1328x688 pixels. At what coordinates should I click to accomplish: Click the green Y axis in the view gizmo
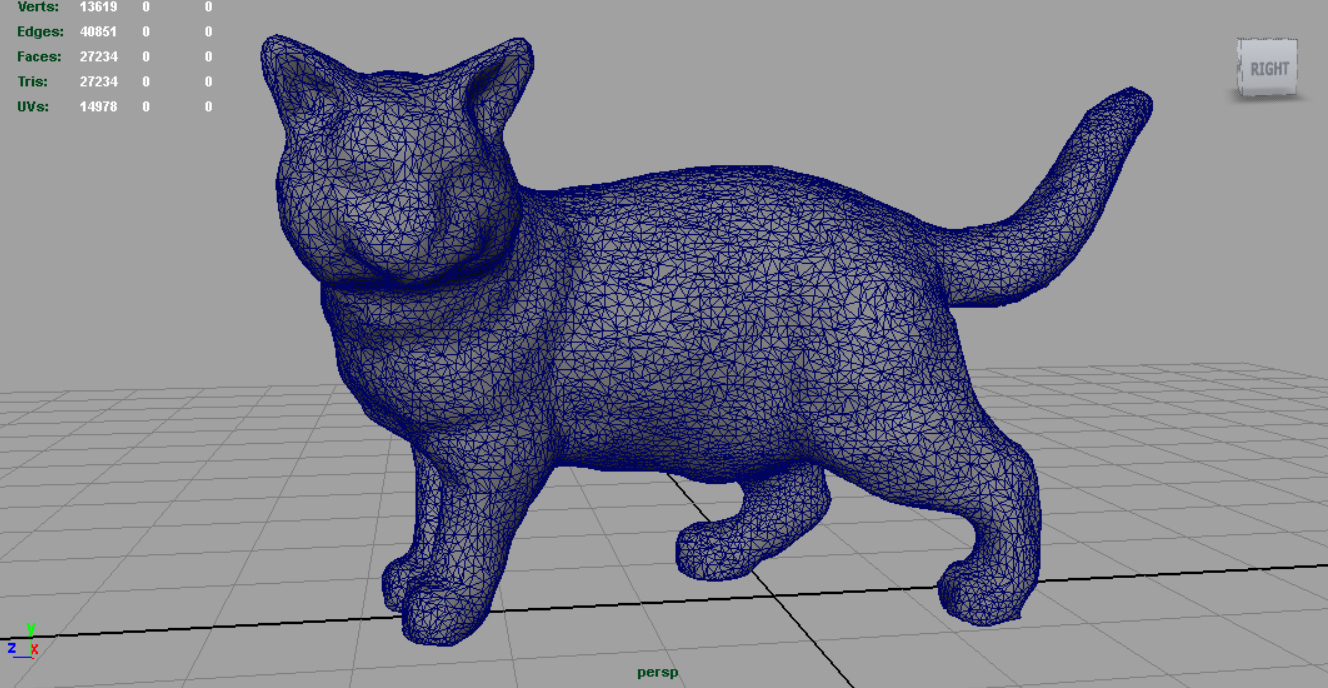click(x=33, y=632)
